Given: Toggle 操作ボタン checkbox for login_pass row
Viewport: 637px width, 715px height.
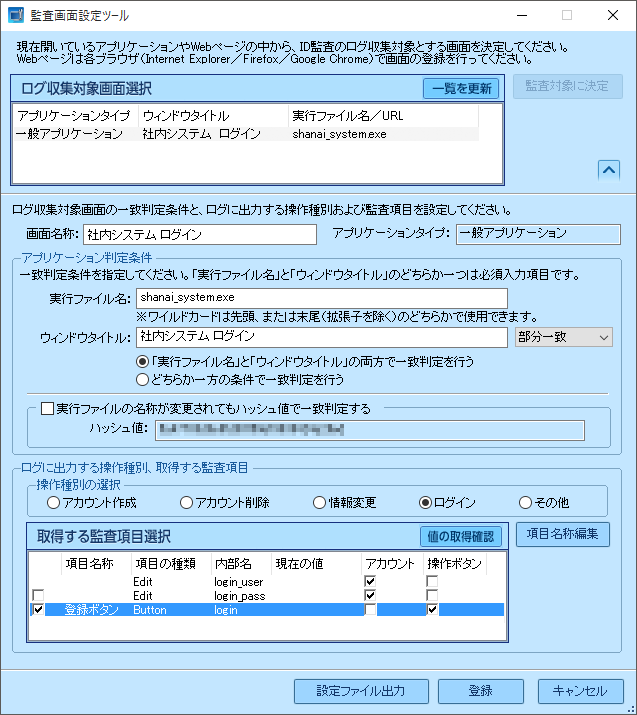Looking at the screenshot, I should (432, 596).
